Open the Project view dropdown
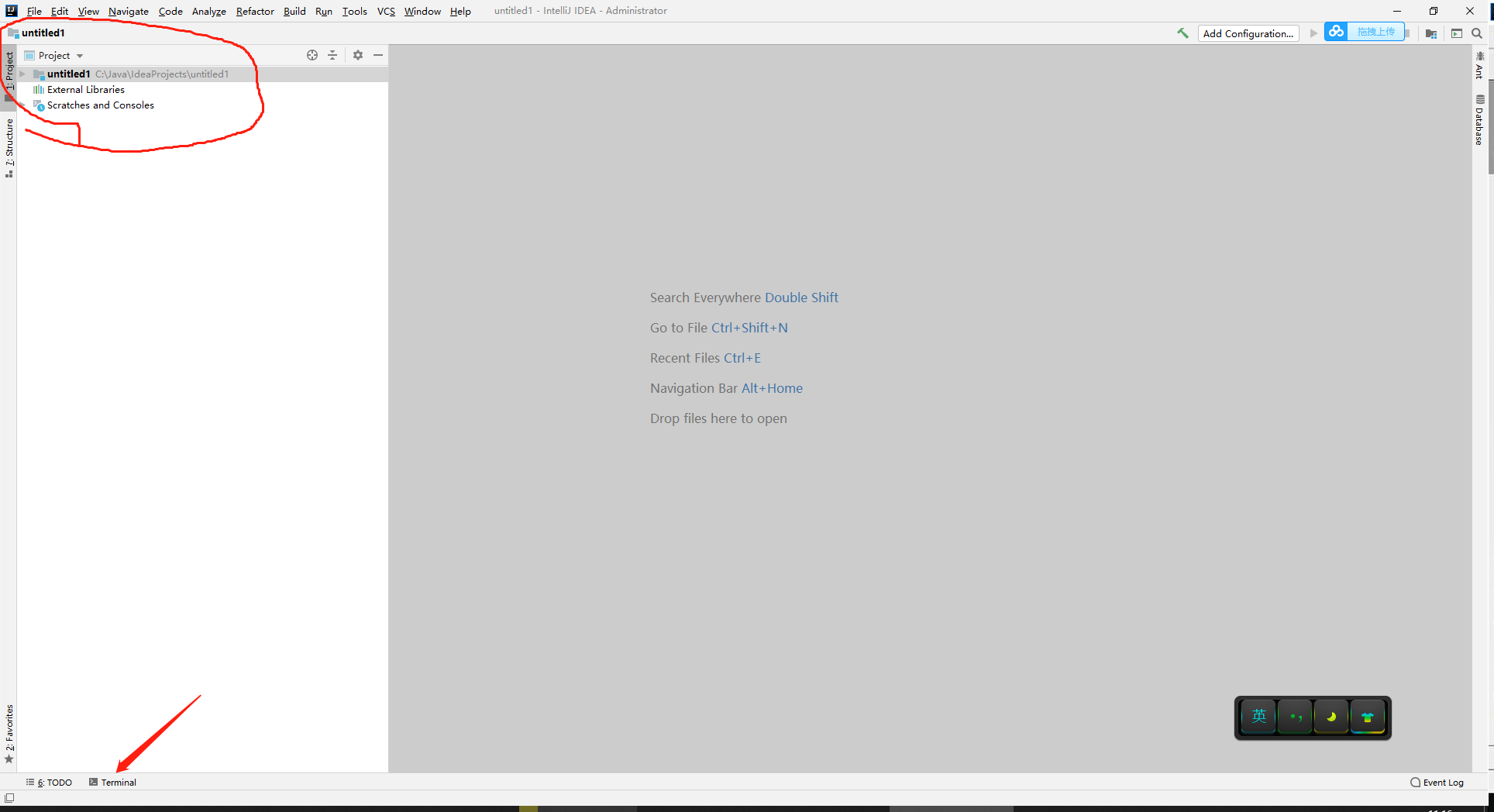 (x=54, y=55)
